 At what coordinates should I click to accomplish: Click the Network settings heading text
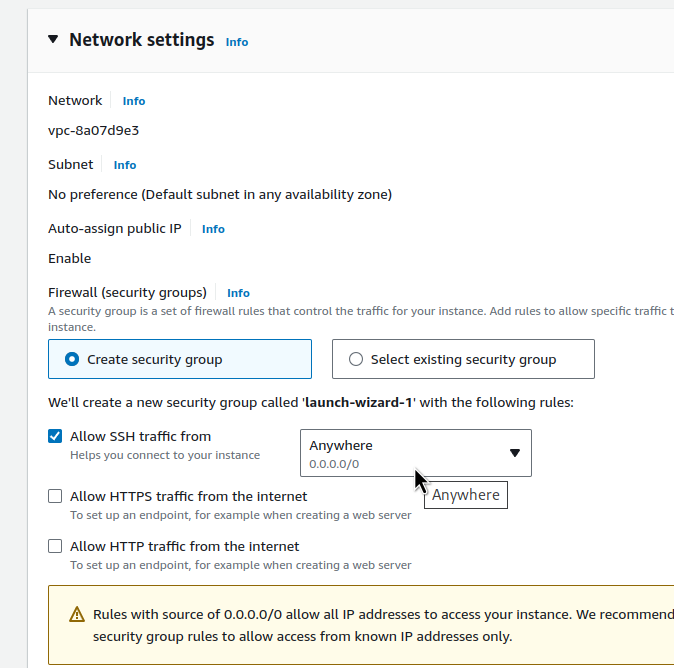coord(141,40)
